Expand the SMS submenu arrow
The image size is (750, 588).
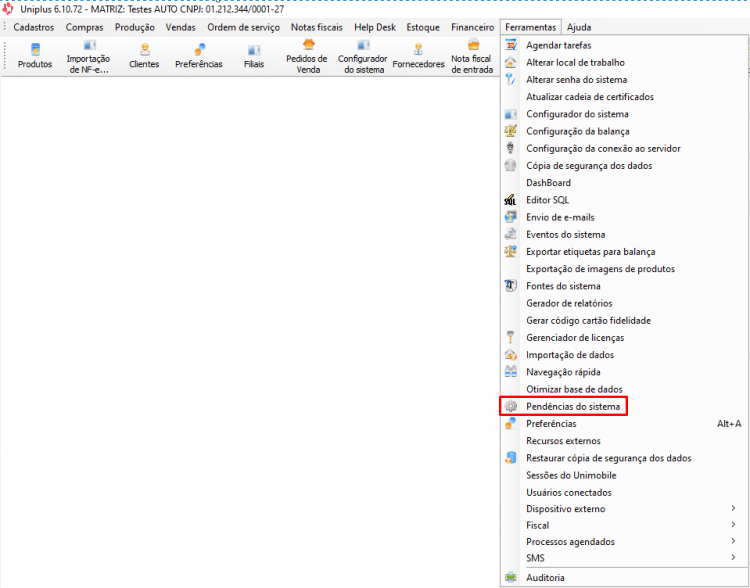(x=733, y=557)
